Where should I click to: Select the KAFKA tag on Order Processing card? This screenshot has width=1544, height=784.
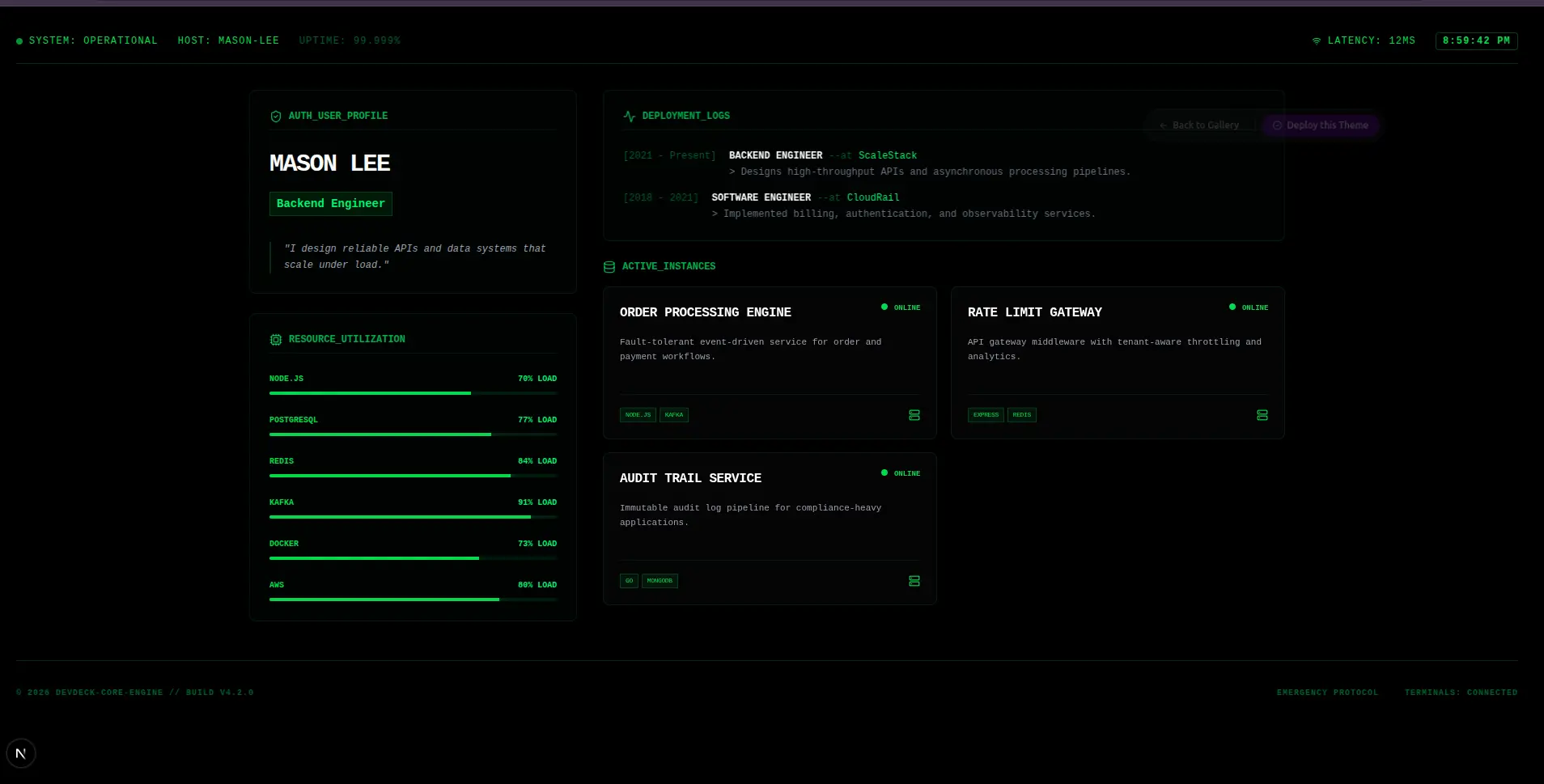pyautogui.click(x=674, y=415)
